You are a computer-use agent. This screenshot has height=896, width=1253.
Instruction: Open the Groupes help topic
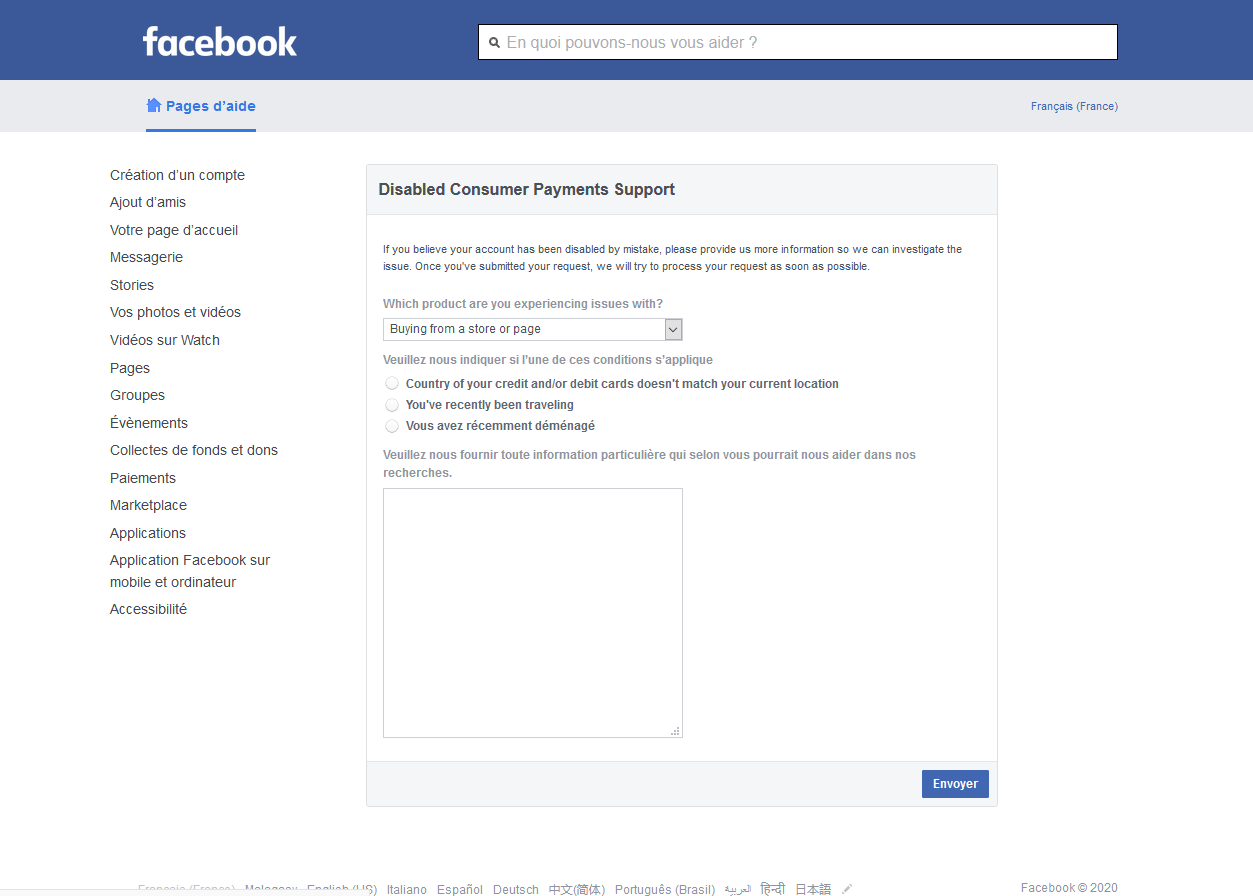[137, 395]
